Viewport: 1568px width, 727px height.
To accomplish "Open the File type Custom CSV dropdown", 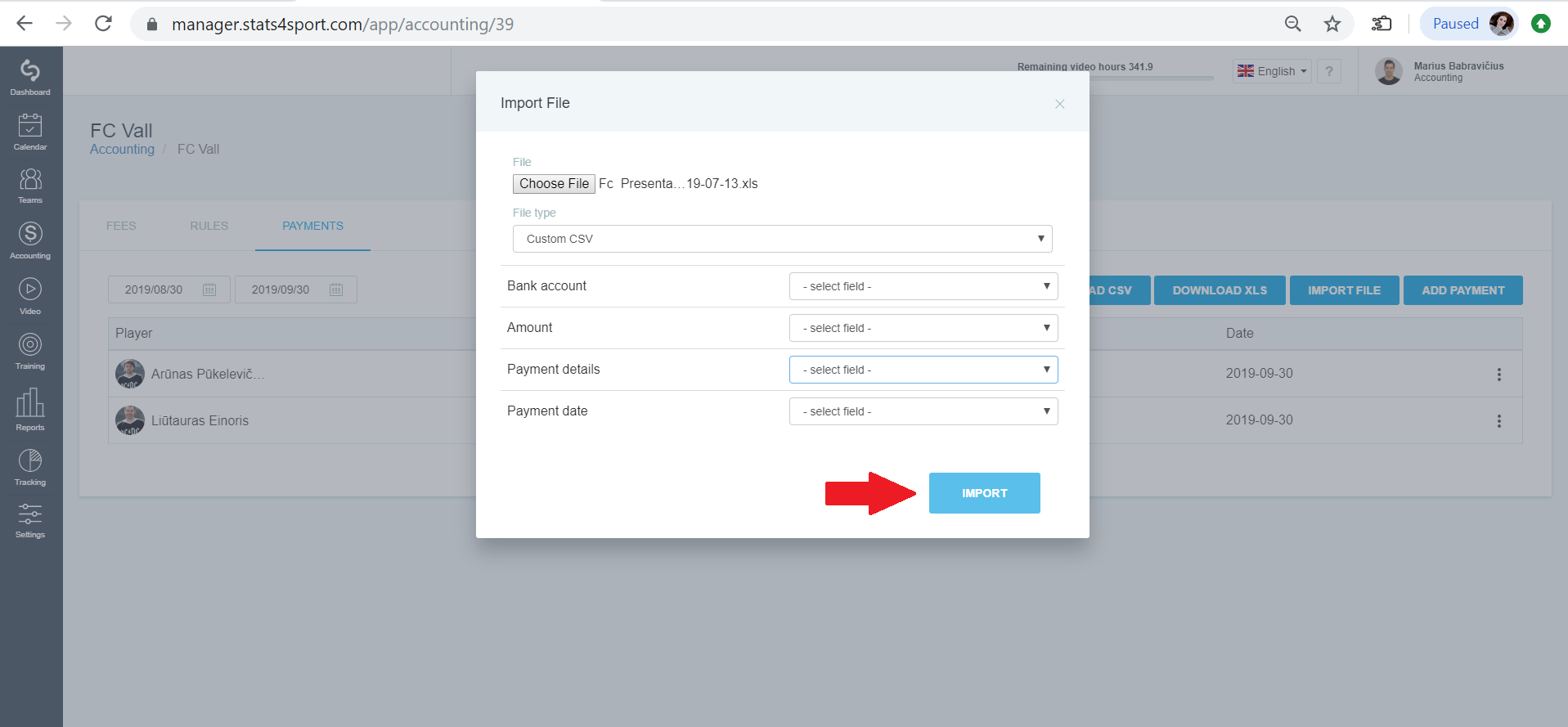I will click(x=783, y=239).
